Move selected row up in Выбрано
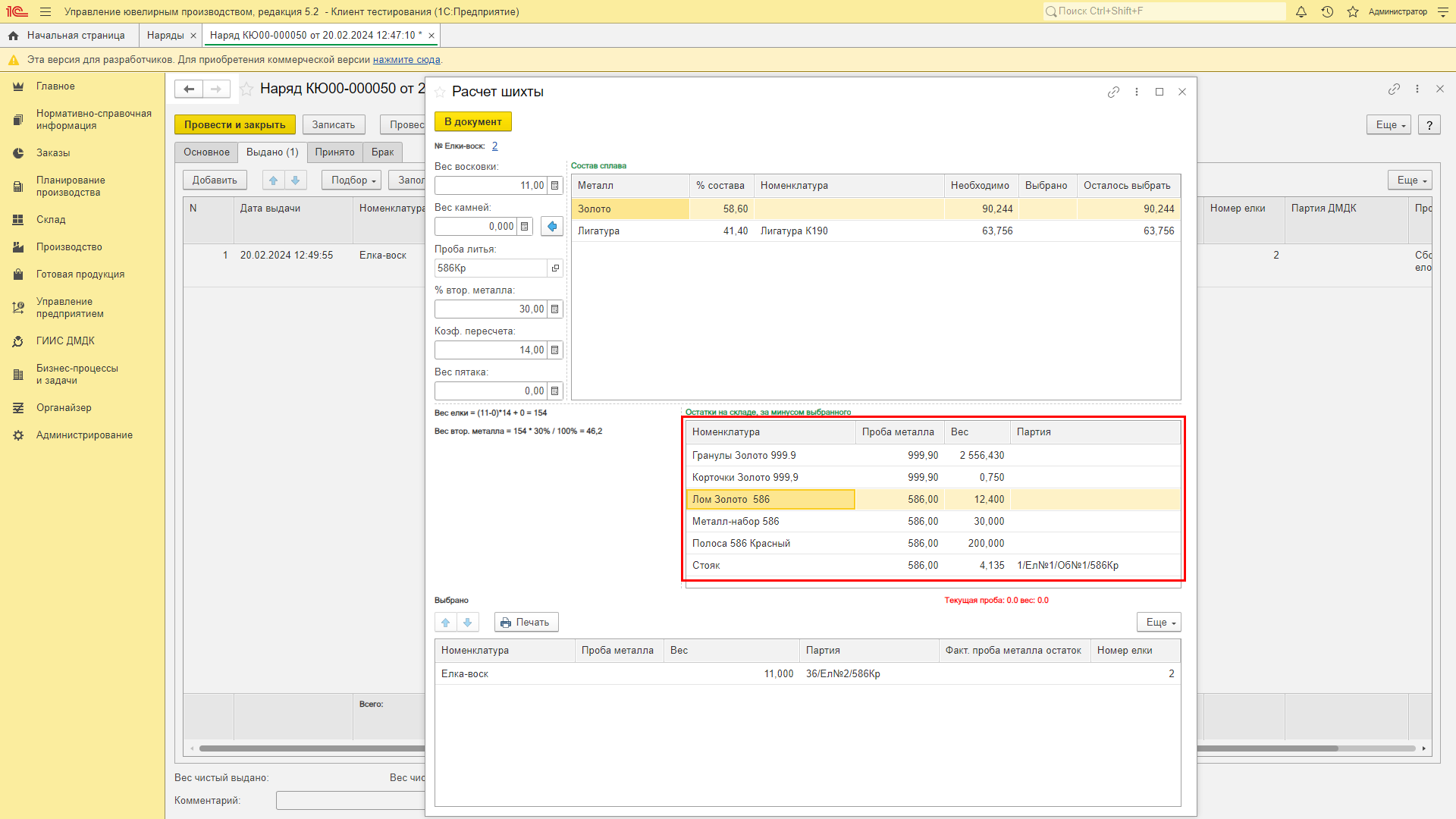Viewport: 1456px width, 819px height. 446,623
